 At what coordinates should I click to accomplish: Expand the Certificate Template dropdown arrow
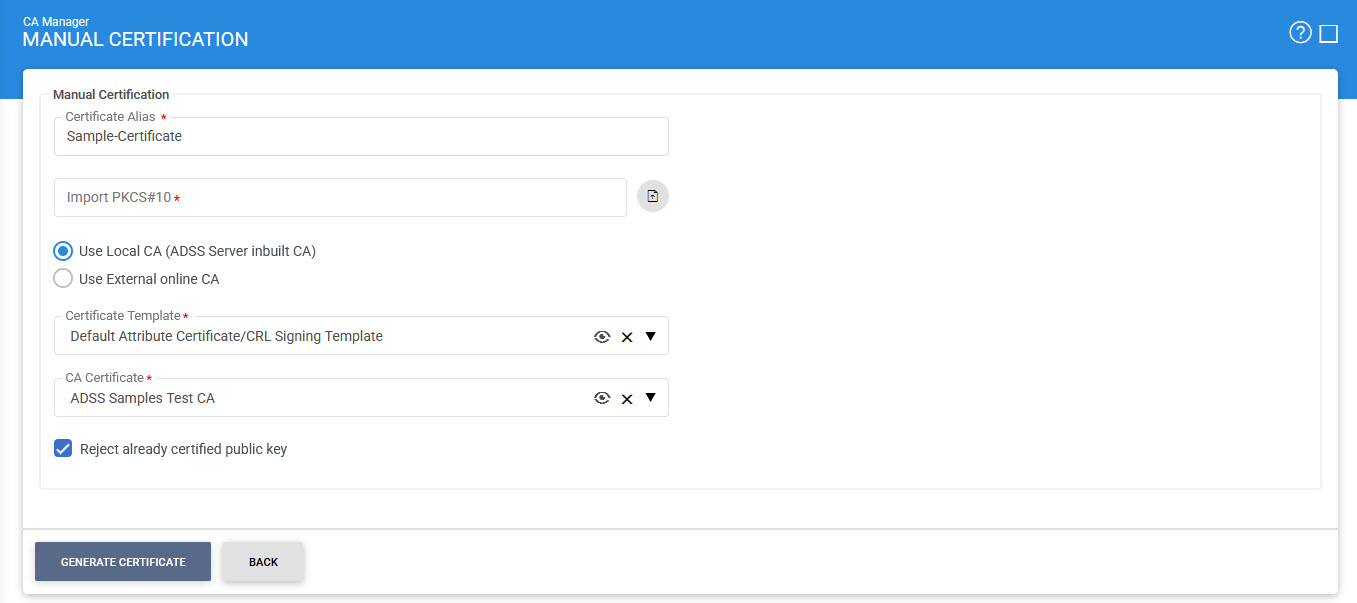650,336
